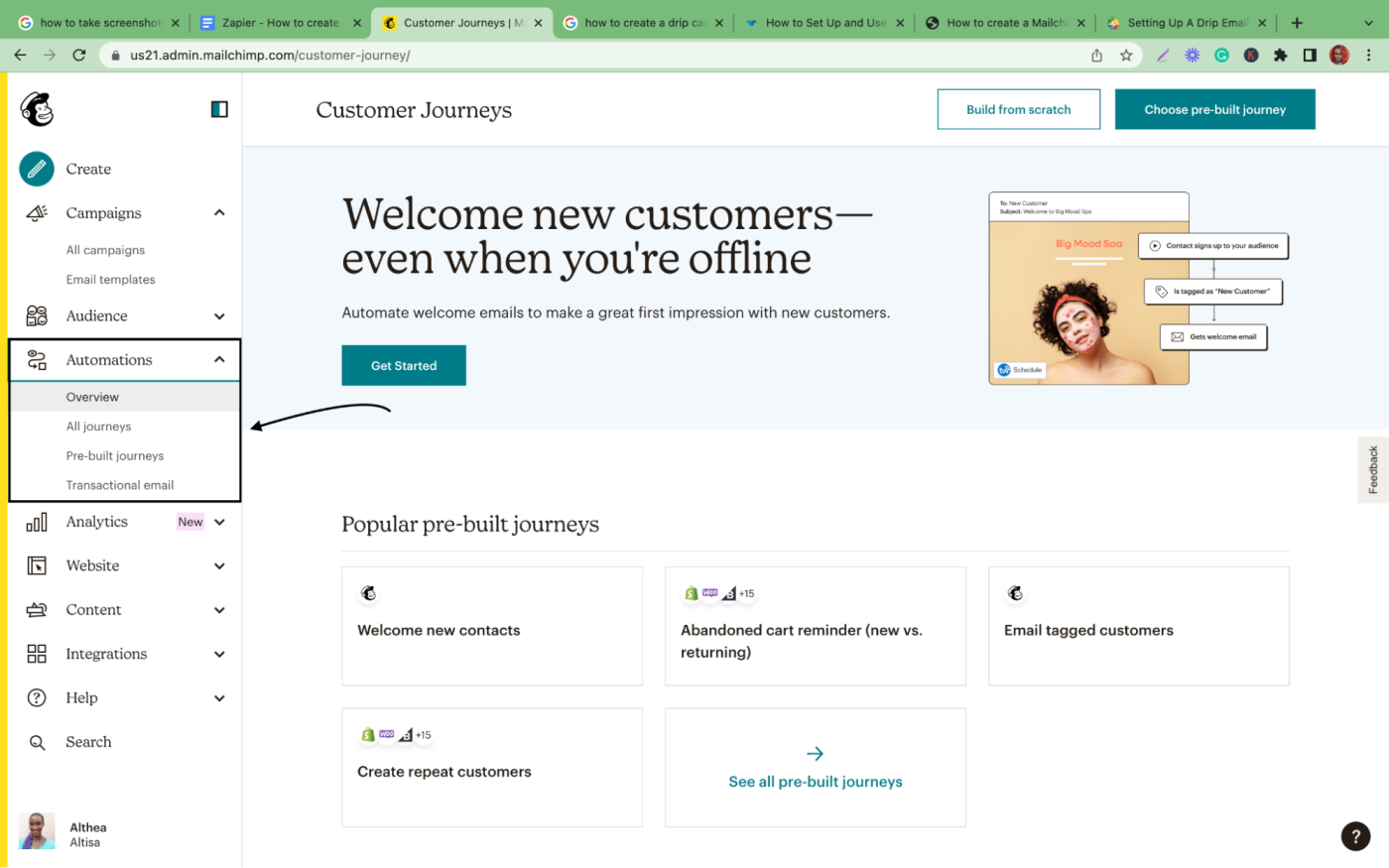Screen dimensions: 1389x868
Task: Open All campaigns in the sidebar
Action: pyautogui.click(x=105, y=250)
